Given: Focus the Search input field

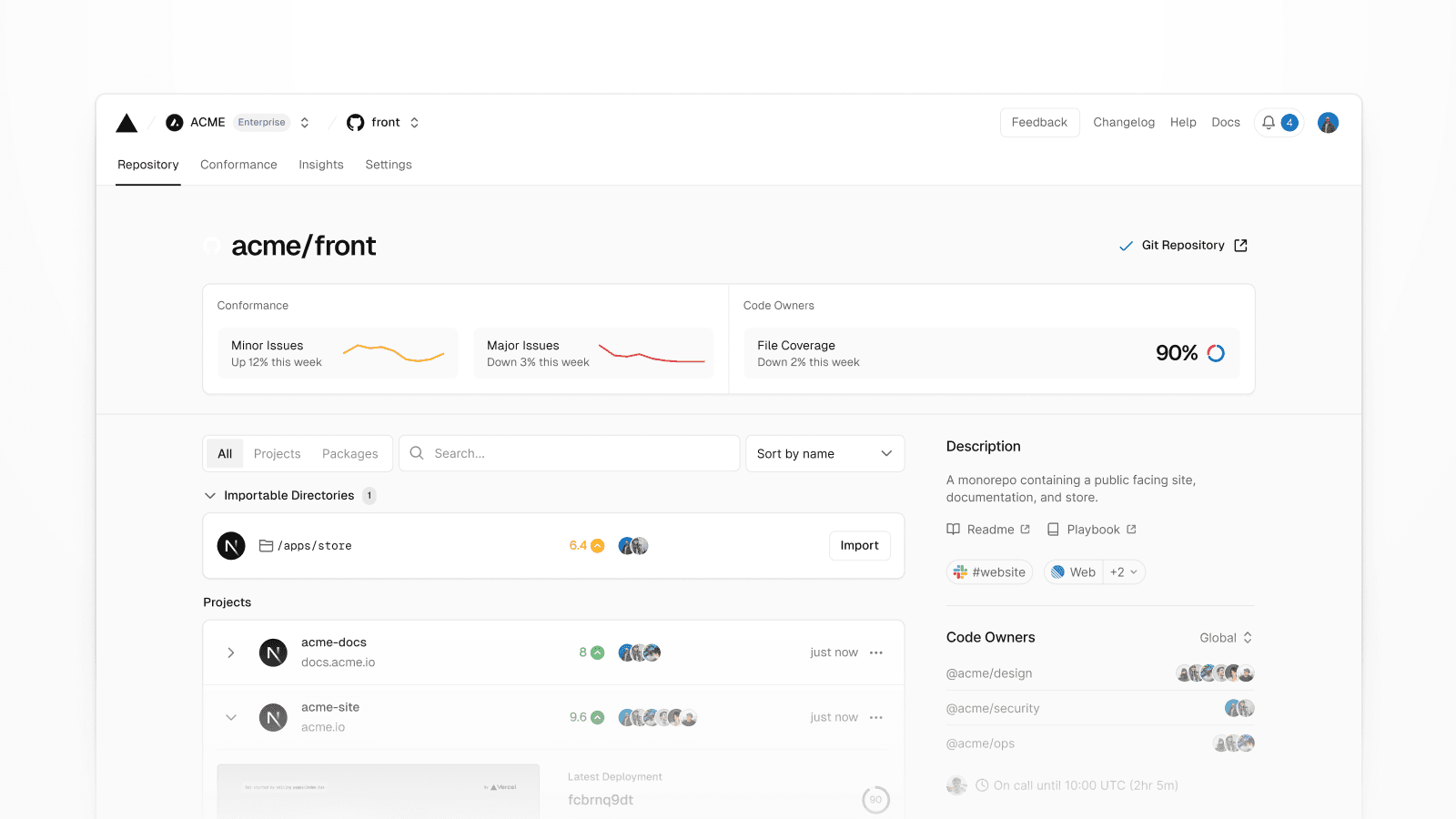Looking at the screenshot, I should 582,454.
